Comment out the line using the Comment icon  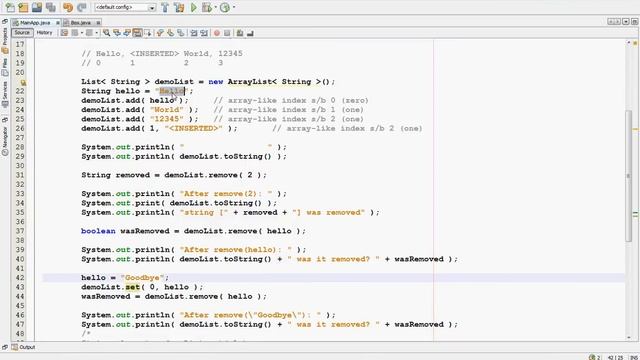point(240,33)
